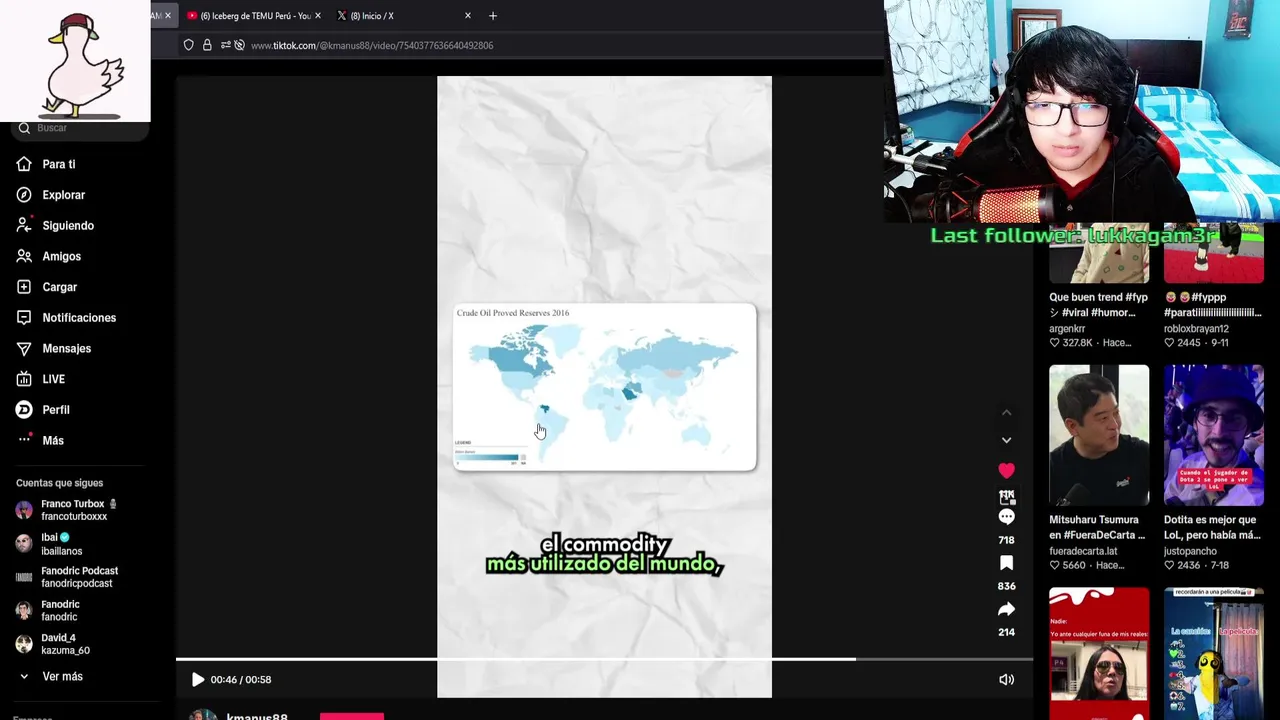Expand Ver más followed accounts
The height and width of the screenshot is (720, 1280).
pos(52,677)
